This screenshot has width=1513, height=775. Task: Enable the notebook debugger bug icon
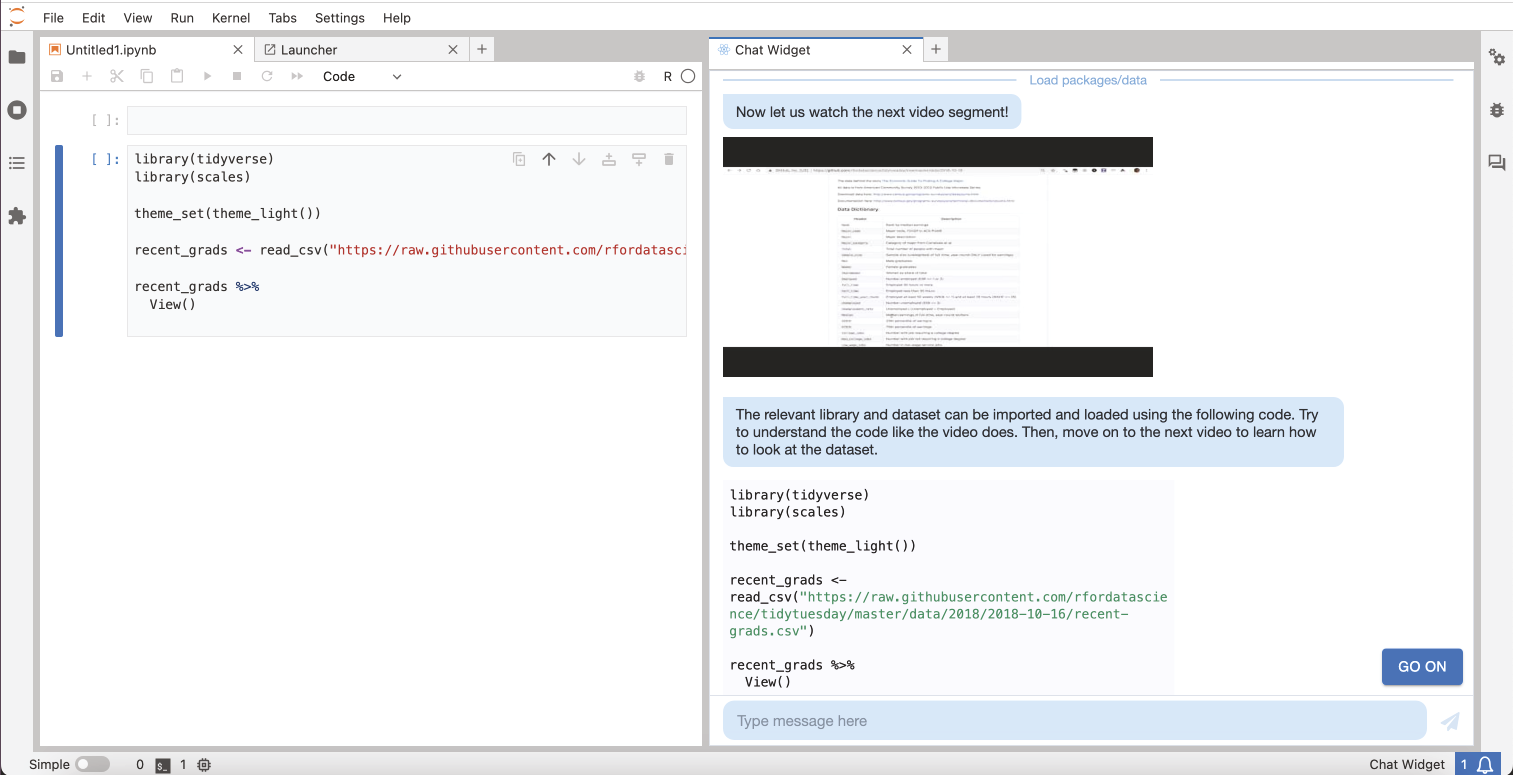coord(640,76)
